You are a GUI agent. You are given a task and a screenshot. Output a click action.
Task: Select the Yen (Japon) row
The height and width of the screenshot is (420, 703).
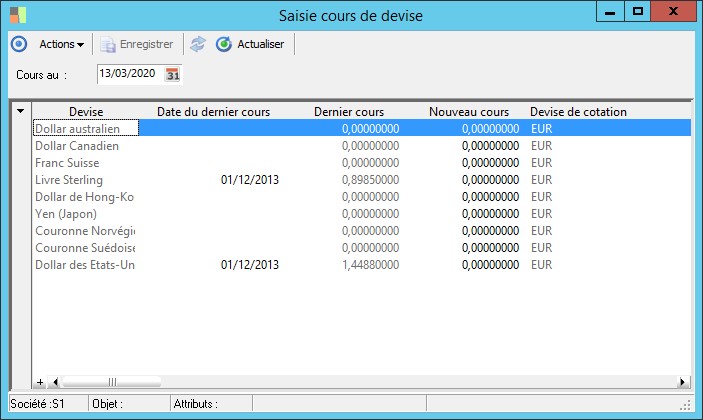click(x=362, y=214)
